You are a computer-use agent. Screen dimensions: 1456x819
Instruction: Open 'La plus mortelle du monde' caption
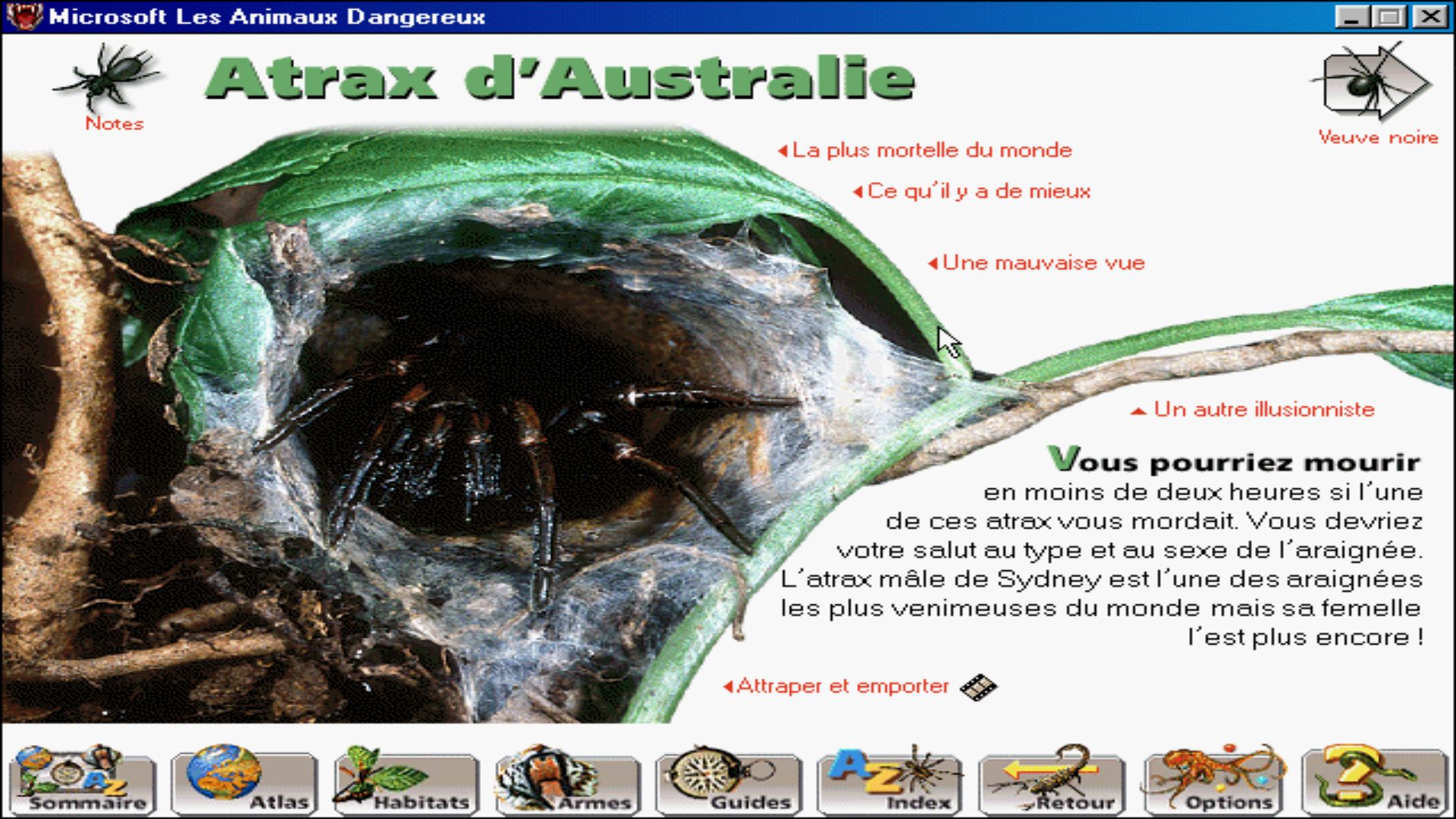click(x=925, y=150)
